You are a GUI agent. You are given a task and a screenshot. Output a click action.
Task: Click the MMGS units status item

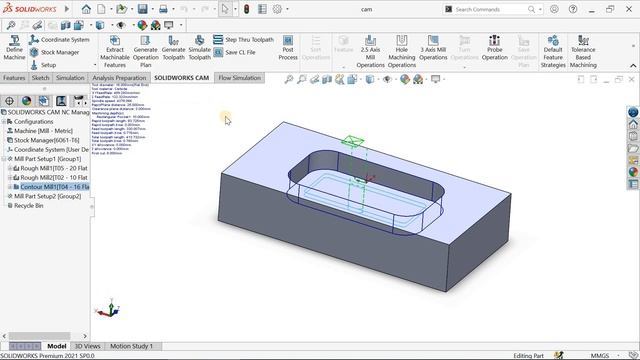600,356
